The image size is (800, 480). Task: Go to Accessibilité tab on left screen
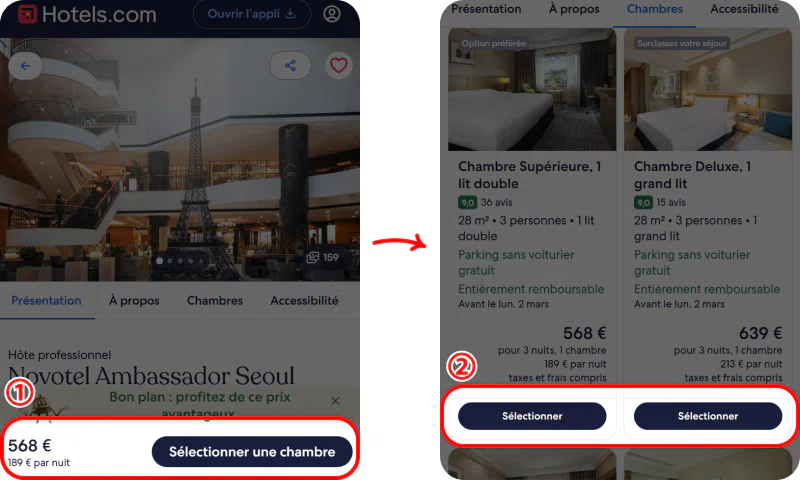[304, 300]
